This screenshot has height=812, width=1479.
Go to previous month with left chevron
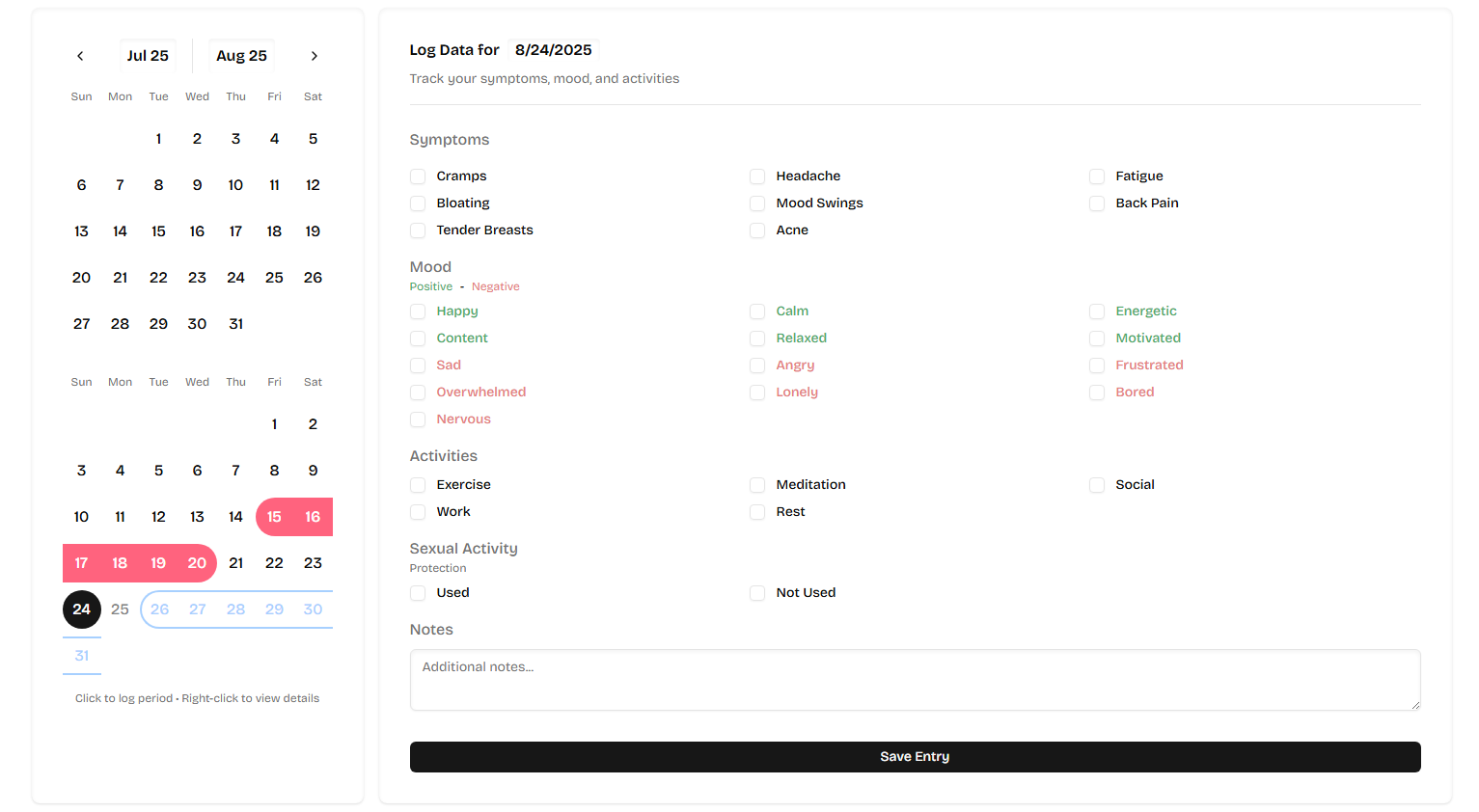(x=80, y=56)
